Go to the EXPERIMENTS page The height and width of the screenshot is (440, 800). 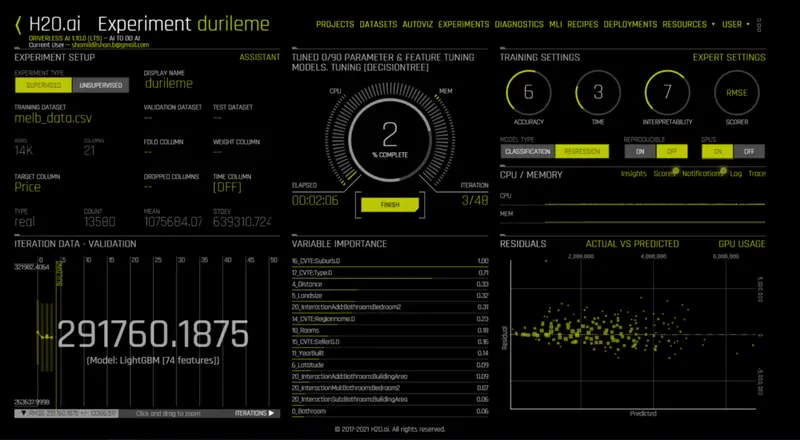click(x=464, y=25)
